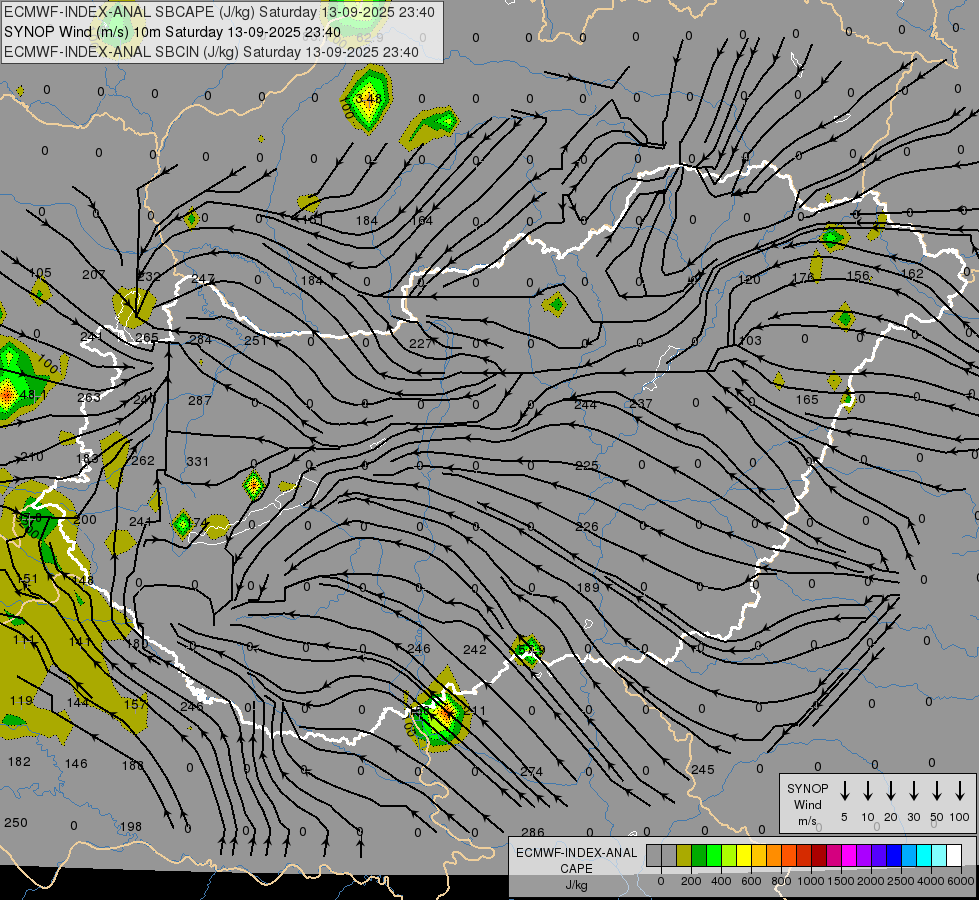Pick the bright magenta CAPE legend swatch
979x900 pixels.
849,855
